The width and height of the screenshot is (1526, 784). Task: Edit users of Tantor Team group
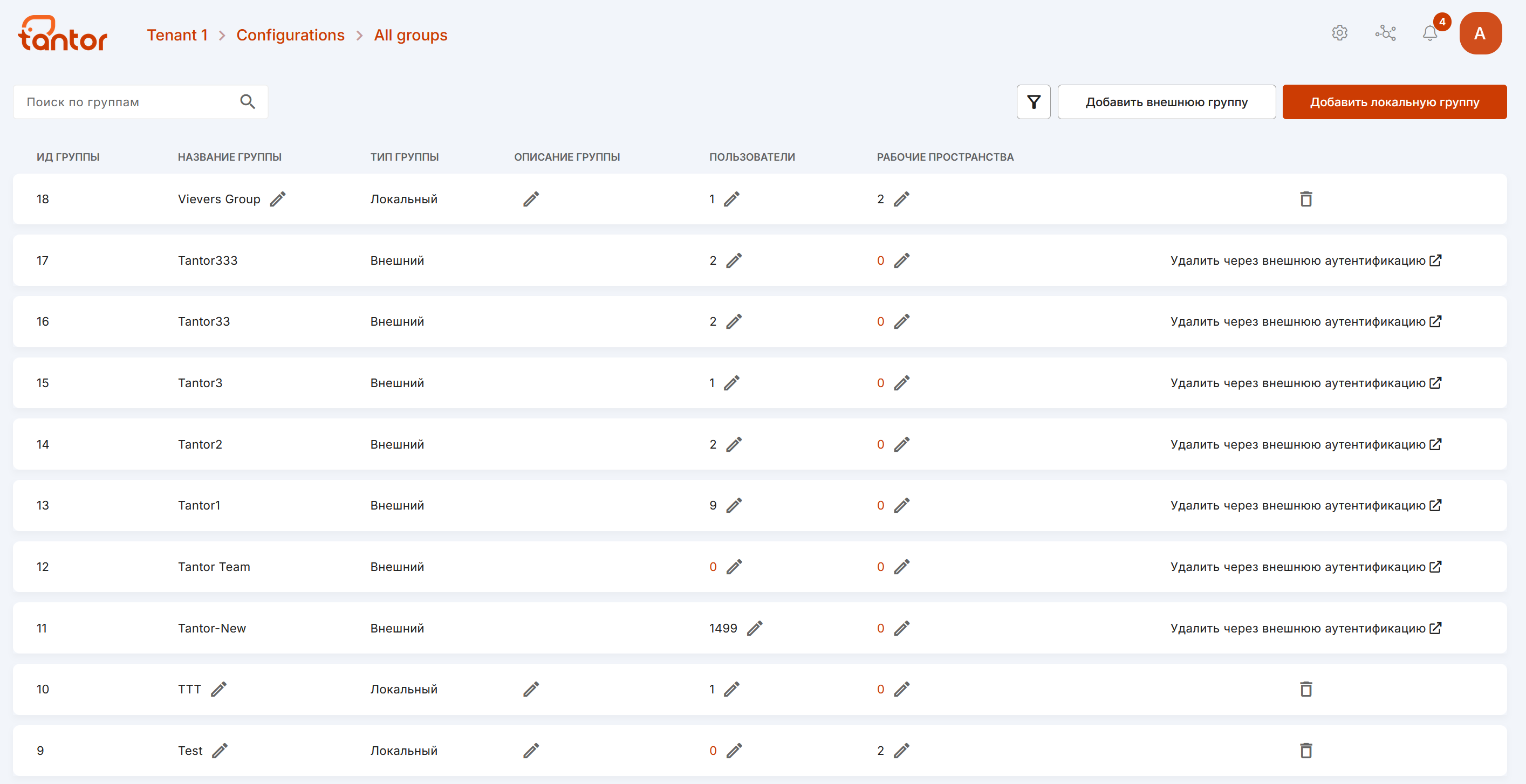coord(734,567)
